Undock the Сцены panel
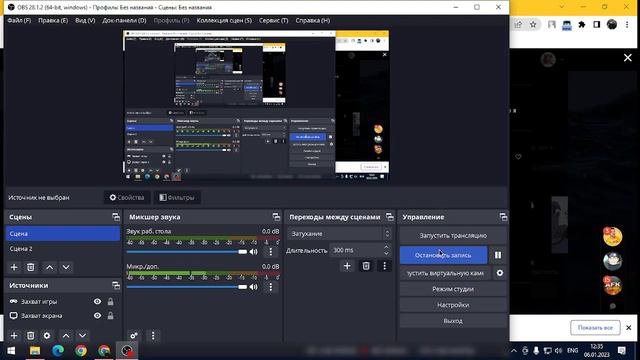This screenshot has width=640, height=360. (116, 217)
